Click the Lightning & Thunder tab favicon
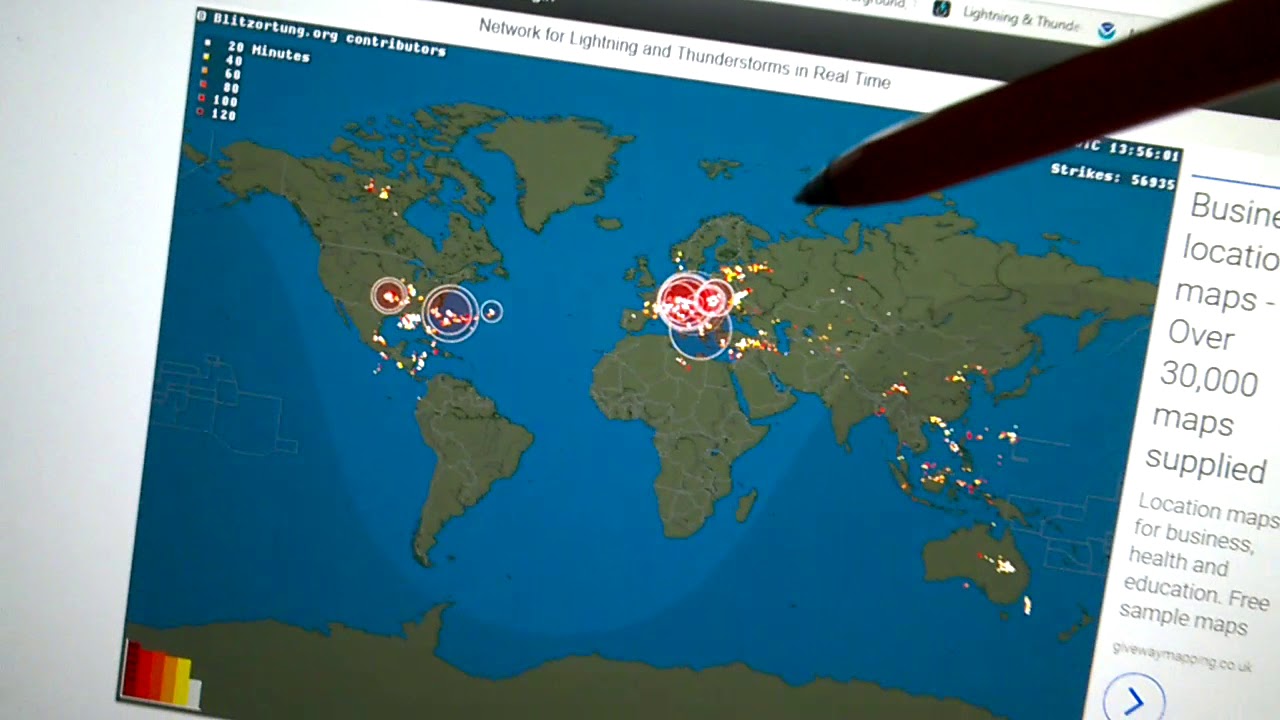This screenshot has width=1280, height=720. pos(941,8)
